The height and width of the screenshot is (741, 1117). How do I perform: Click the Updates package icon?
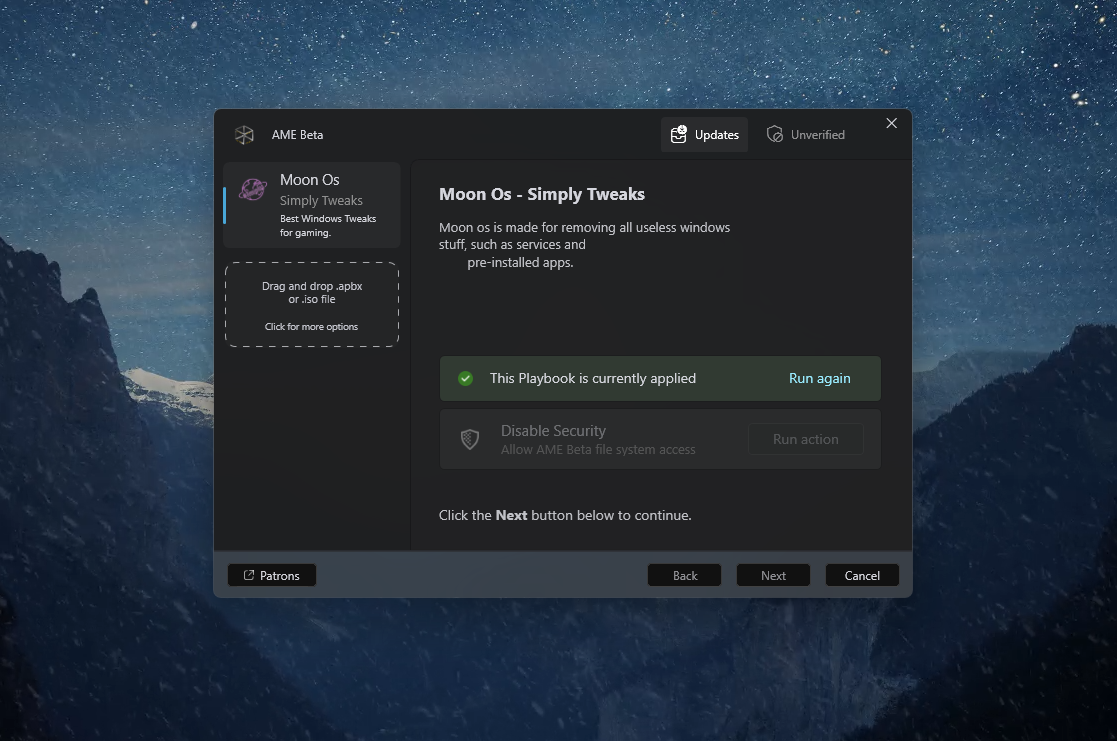click(x=679, y=134)
